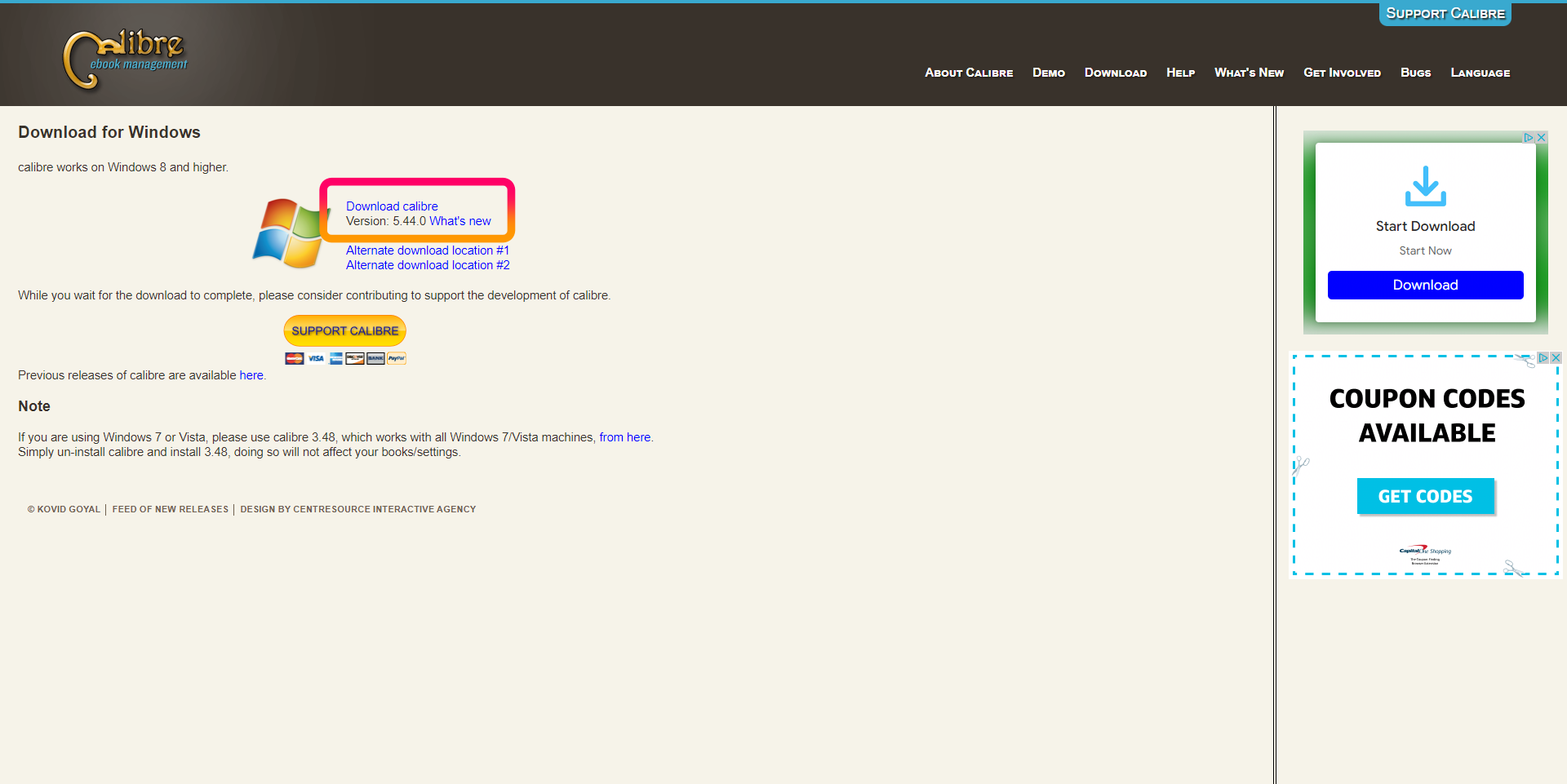Click the yellow SUPPORT CALIBRE button
Viewport: 1567px width, 784px height.
click(x=345, y=330)
